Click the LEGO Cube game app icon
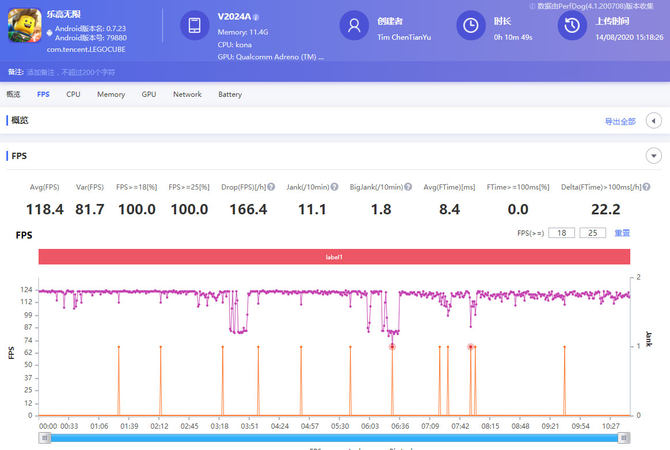The image size is (670, 450). point(24,27)
